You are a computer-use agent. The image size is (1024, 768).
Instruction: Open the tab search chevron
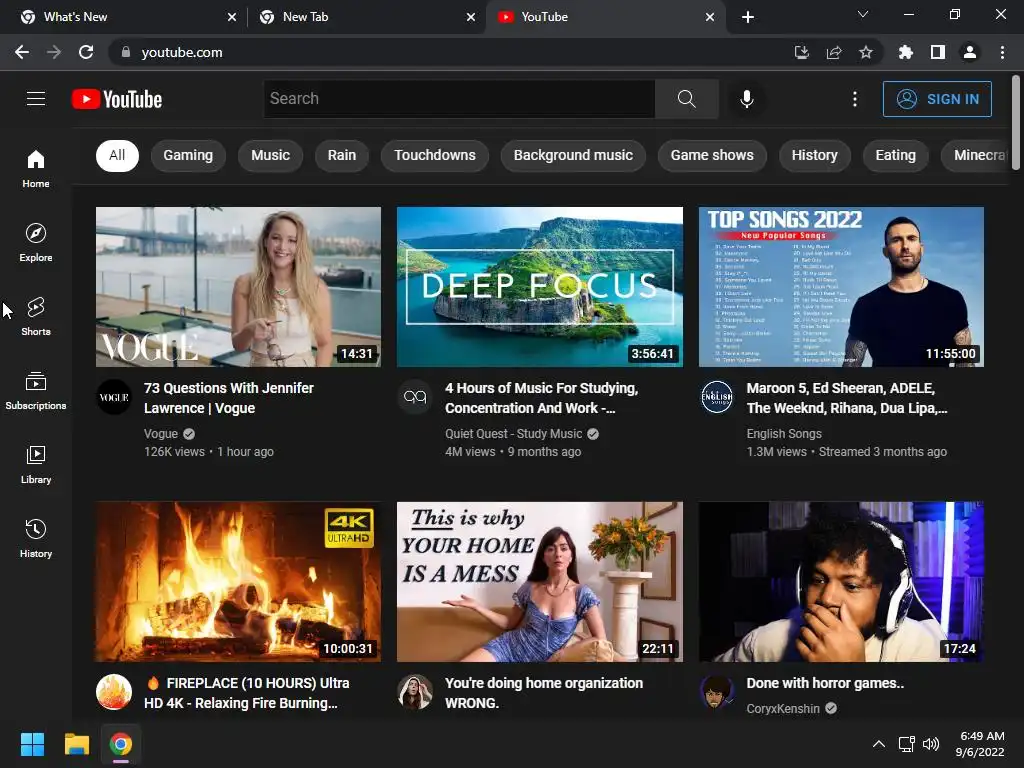863,14
